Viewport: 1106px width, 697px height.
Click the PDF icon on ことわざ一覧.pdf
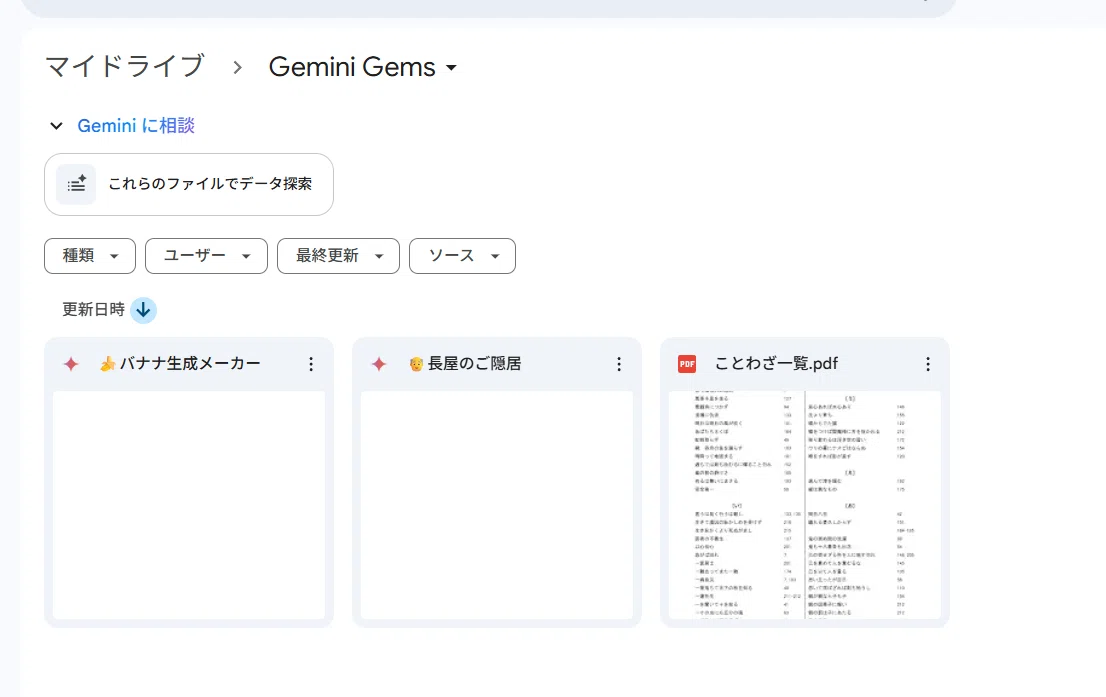click(x=687, y=364)
